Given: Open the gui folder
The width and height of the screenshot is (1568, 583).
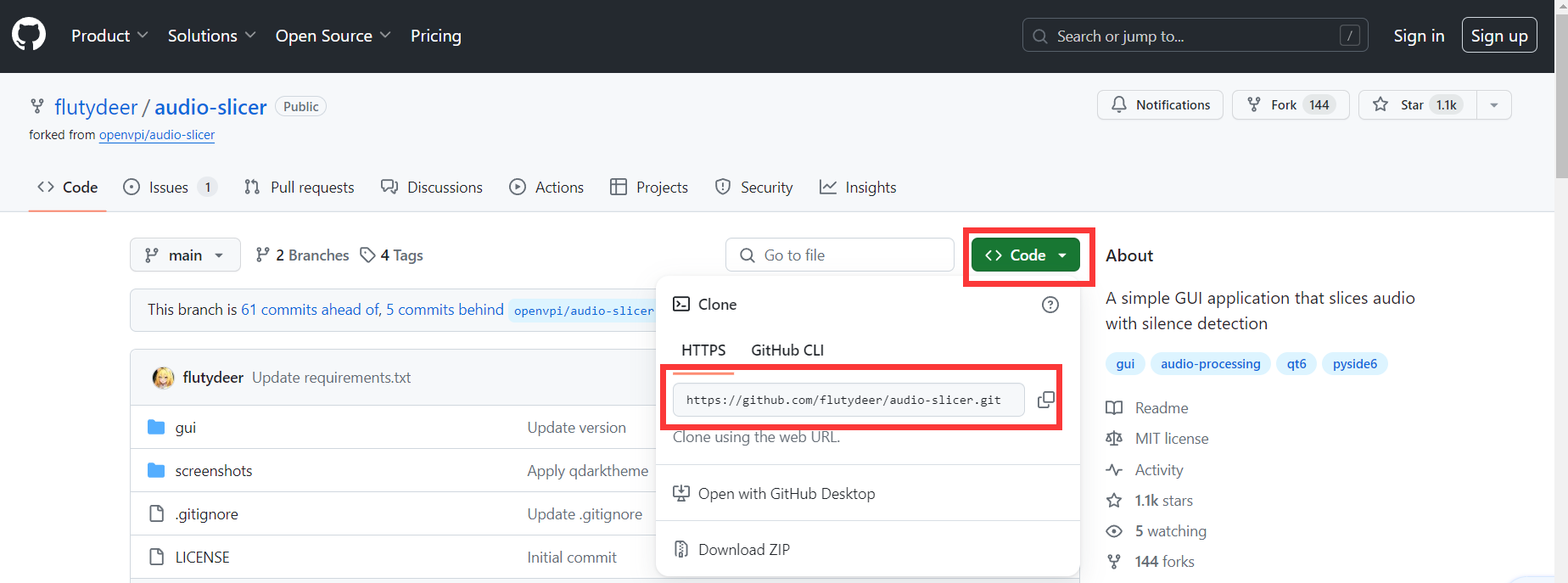Looking at the screenshot, I should point(185,428).
